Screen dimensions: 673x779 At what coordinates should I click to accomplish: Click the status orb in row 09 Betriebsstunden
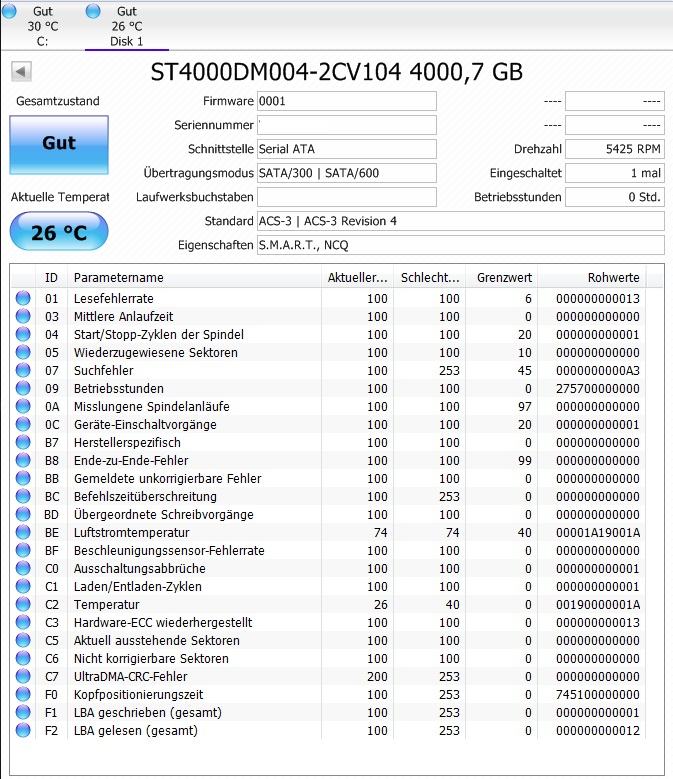click(23, 388)
